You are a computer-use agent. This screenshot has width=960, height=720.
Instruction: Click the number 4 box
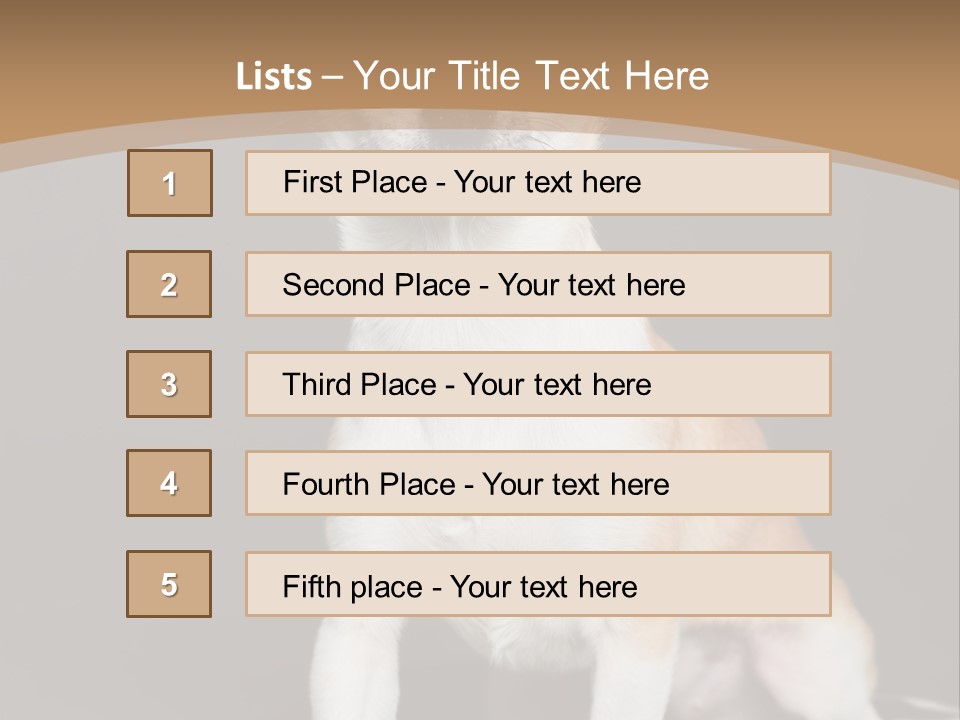169,483
